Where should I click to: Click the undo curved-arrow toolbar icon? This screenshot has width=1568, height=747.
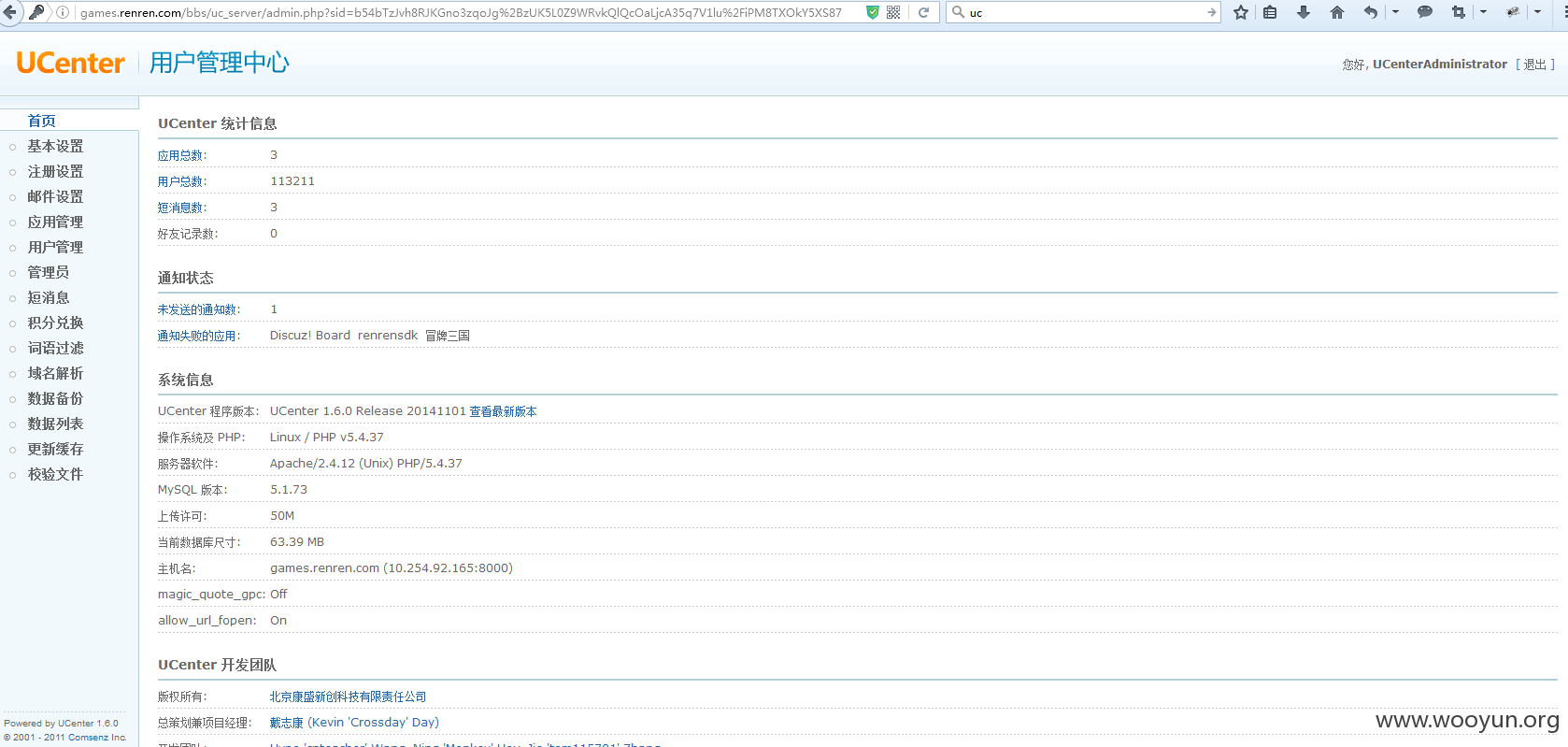coord(1371,12)
